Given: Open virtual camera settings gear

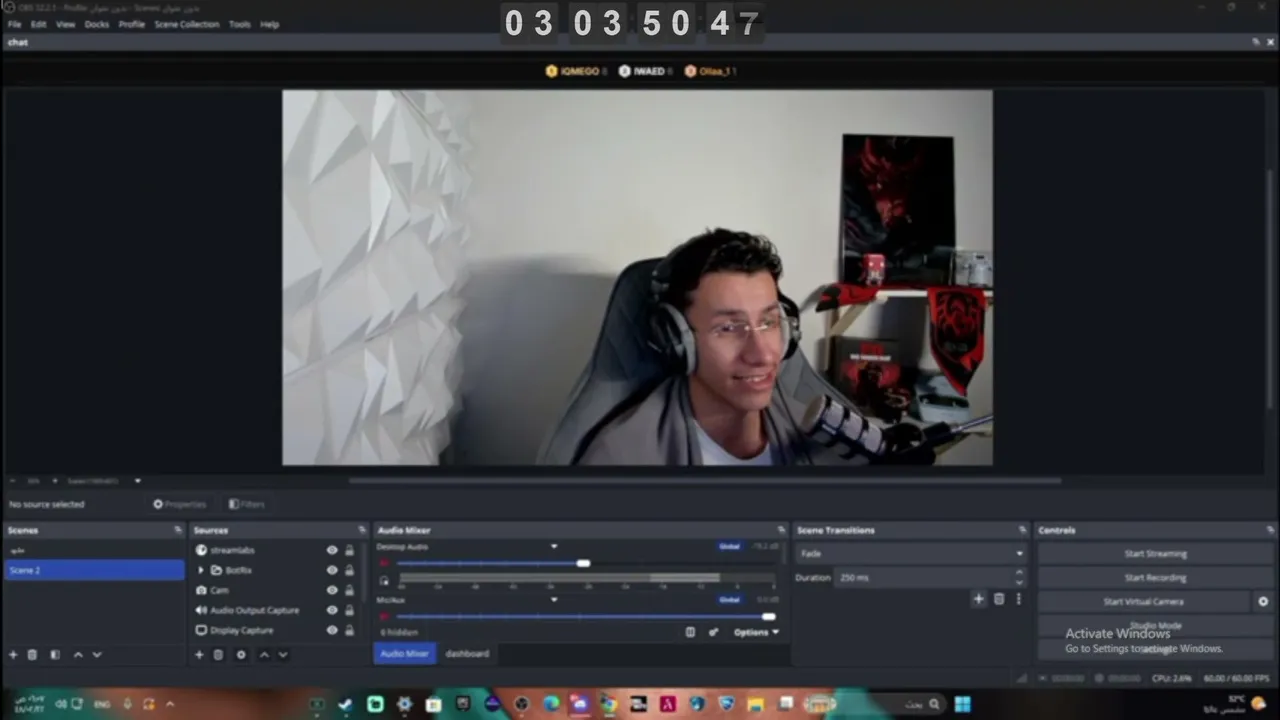Looking at the screenshot, I should click(1263, 602).
